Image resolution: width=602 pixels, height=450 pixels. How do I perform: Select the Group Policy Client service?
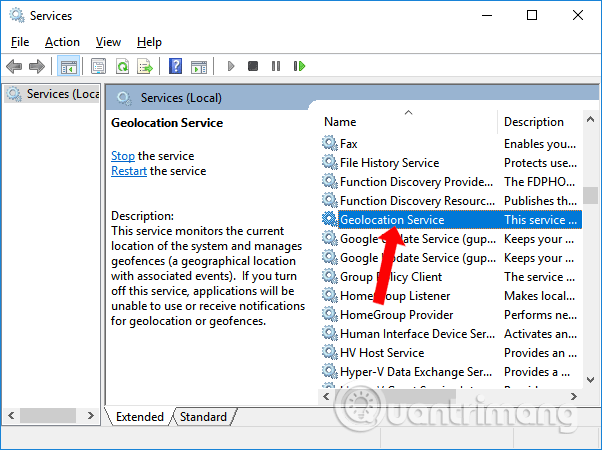coord(391,277)
